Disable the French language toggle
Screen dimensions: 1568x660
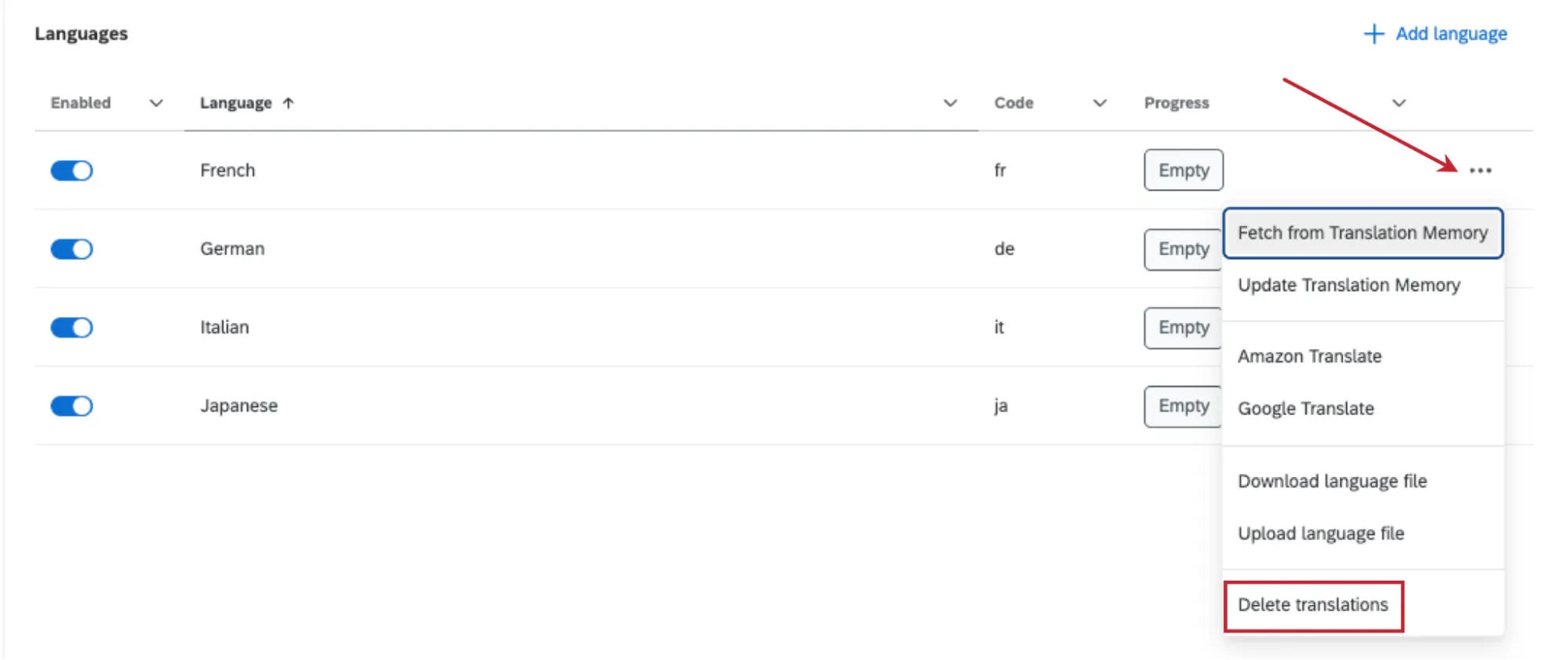point(72,170)
